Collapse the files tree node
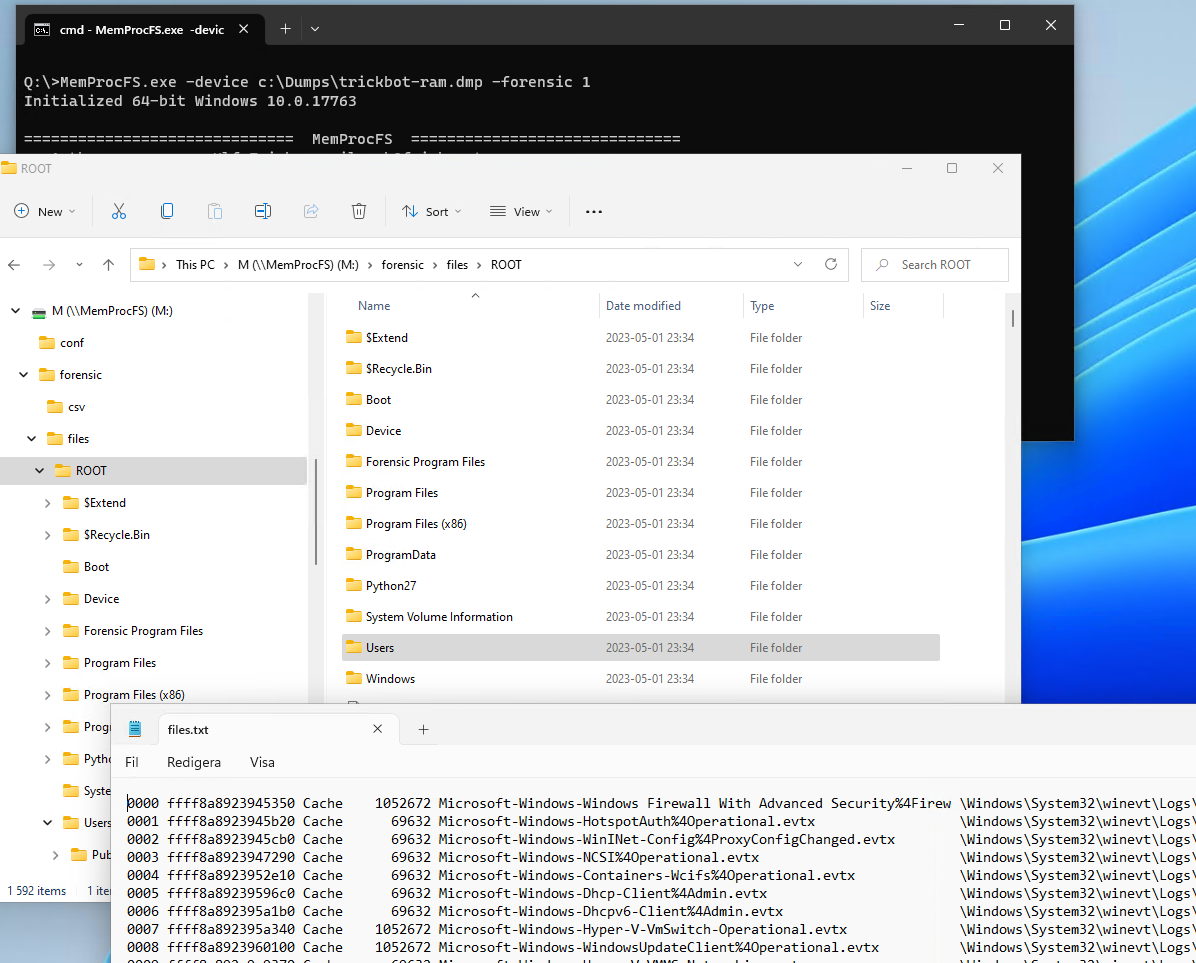Image resolution: width=1196 pixels, height=963 pixels. coord(31,438)
